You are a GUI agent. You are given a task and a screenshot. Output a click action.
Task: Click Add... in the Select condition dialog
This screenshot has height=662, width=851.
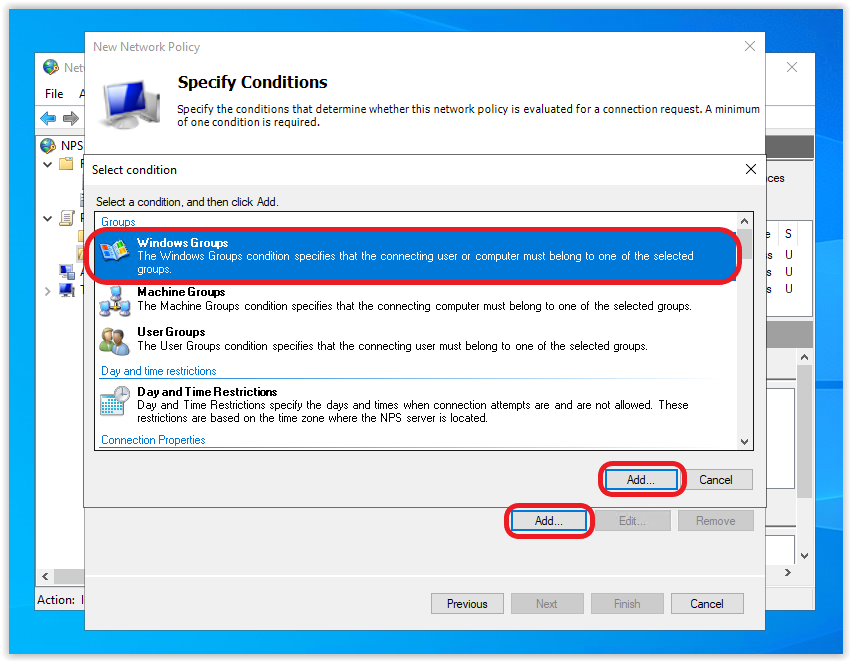coord(641,480)
